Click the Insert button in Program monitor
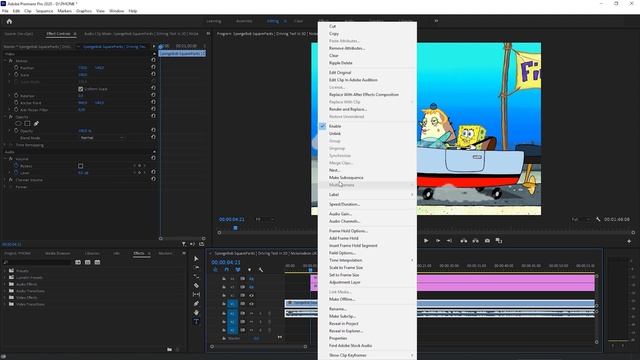Viewport: 640px width, 360px height. pyautogui.click(x=464, y=241)
